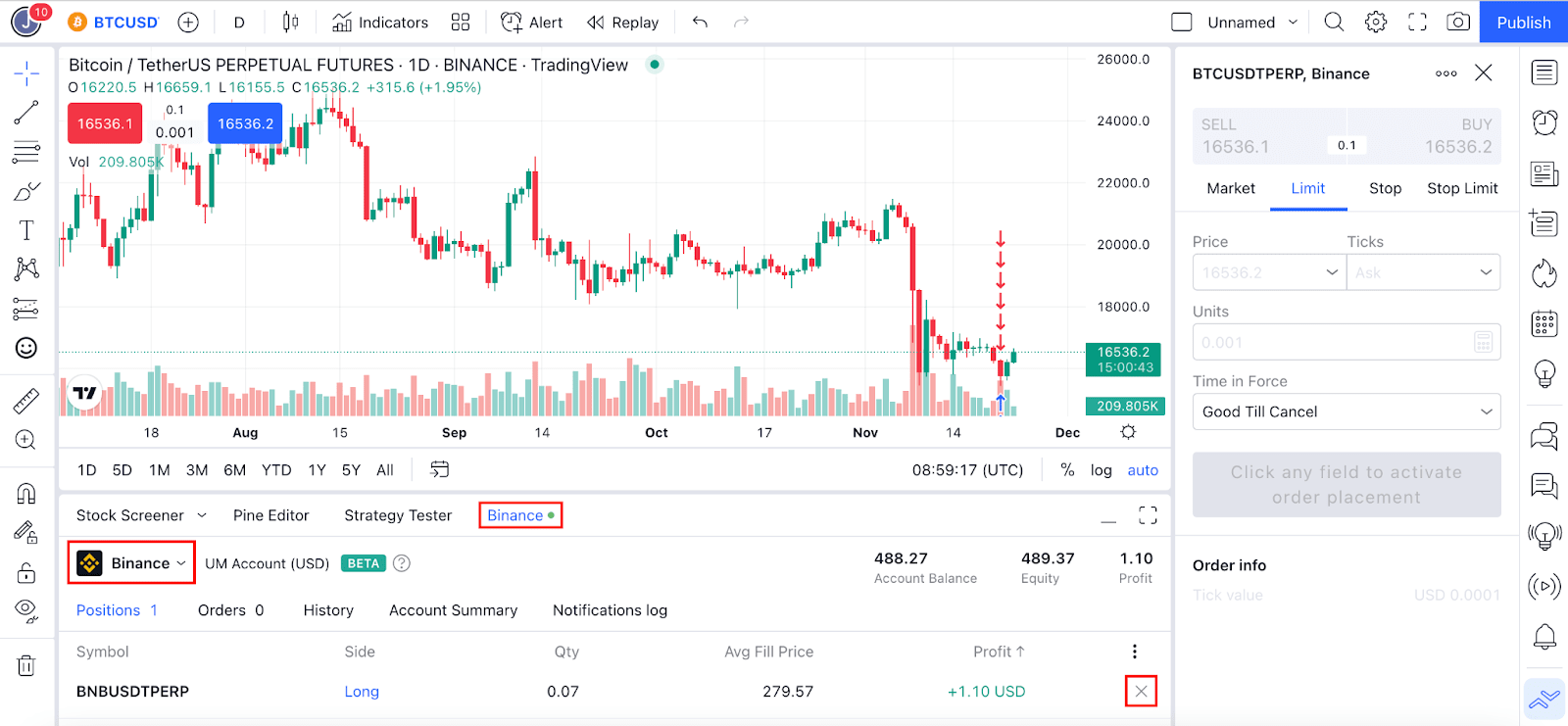
Task: Create a new Alert
Action: (532, 22)
